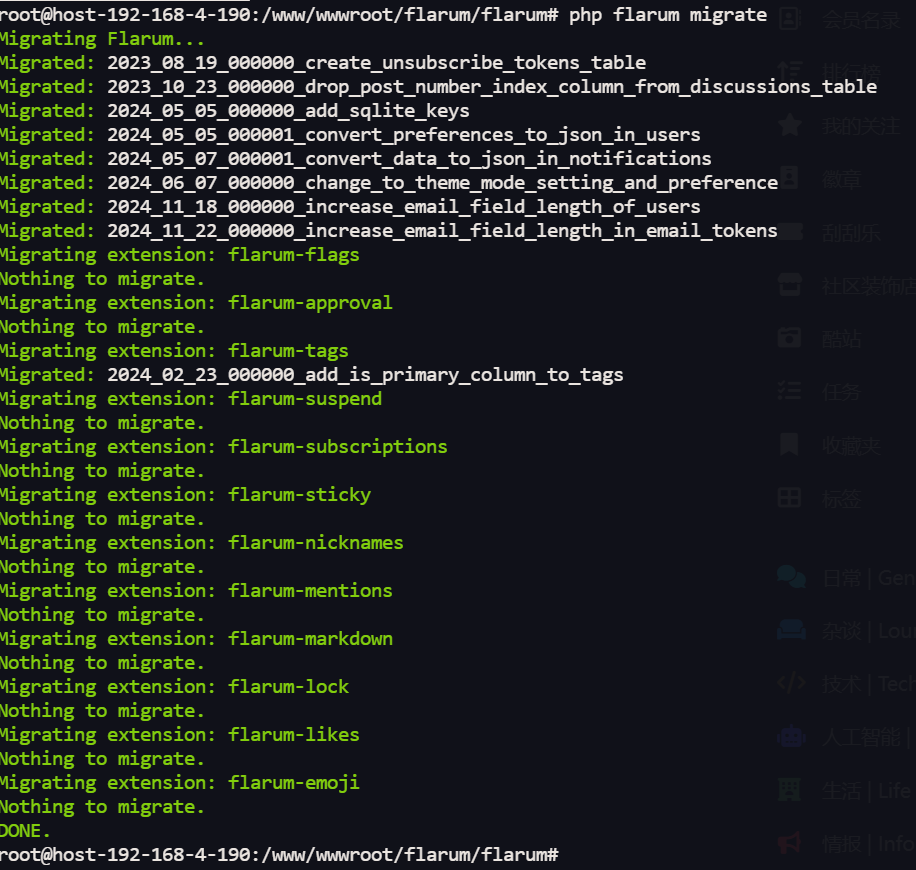Click the convert_data_to_json_in_notifications line
Viewport: 916px width, 870px height.
point(356,159)
